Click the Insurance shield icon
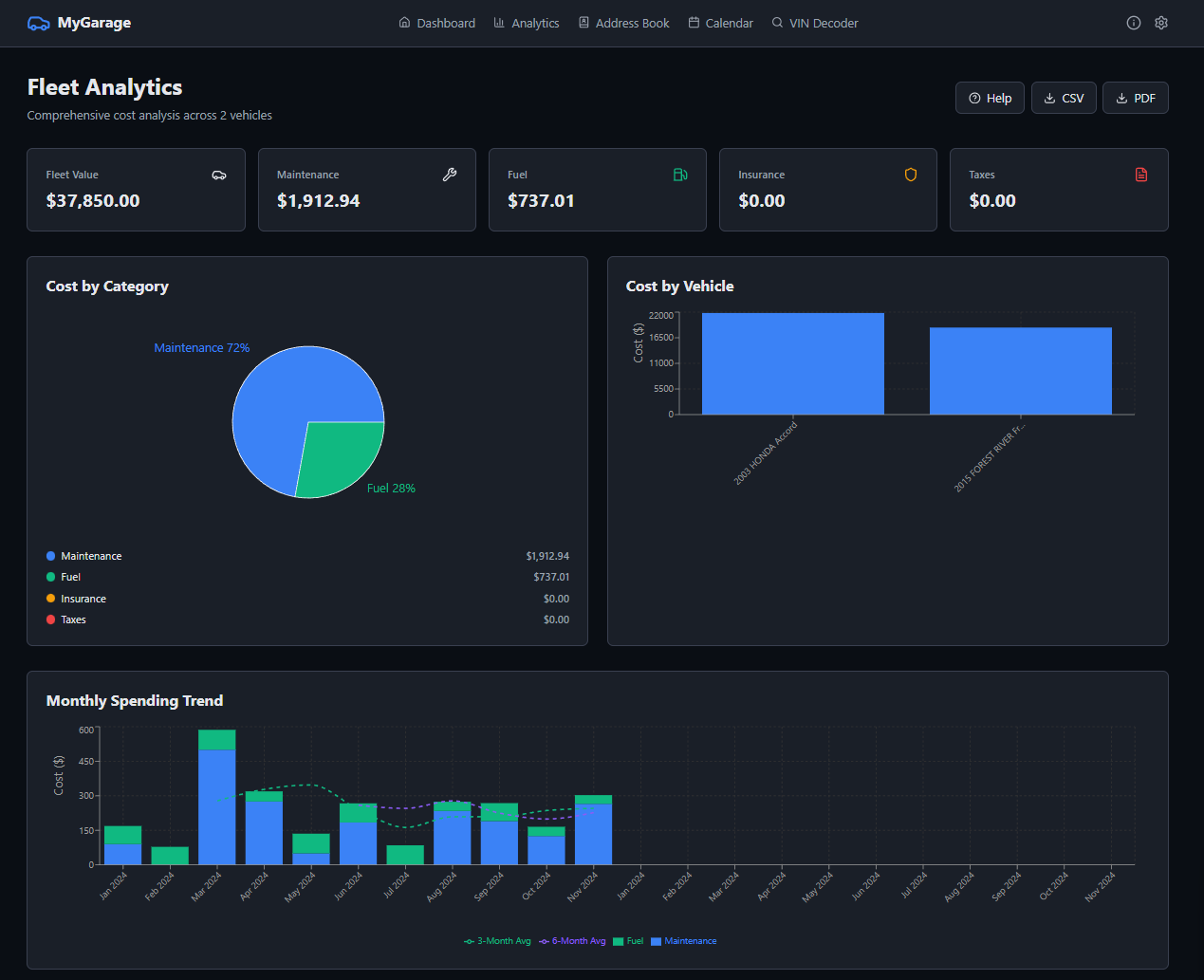The height and width of the screenshot is (980, 1204). point(911,175)
